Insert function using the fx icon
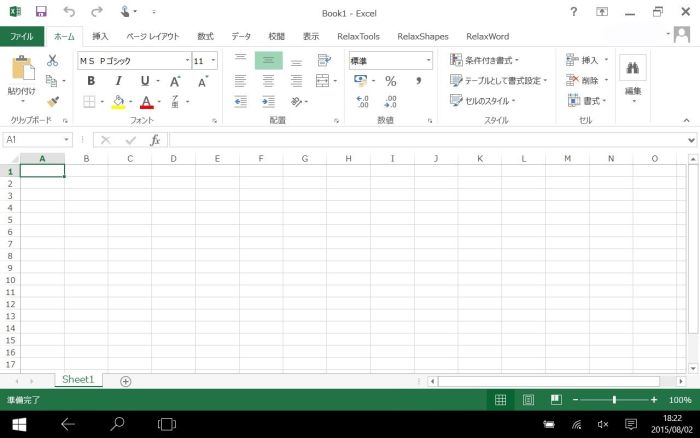The height and width of the screenshot is (438, 700). pyautogui.click(x=155, y=141)
